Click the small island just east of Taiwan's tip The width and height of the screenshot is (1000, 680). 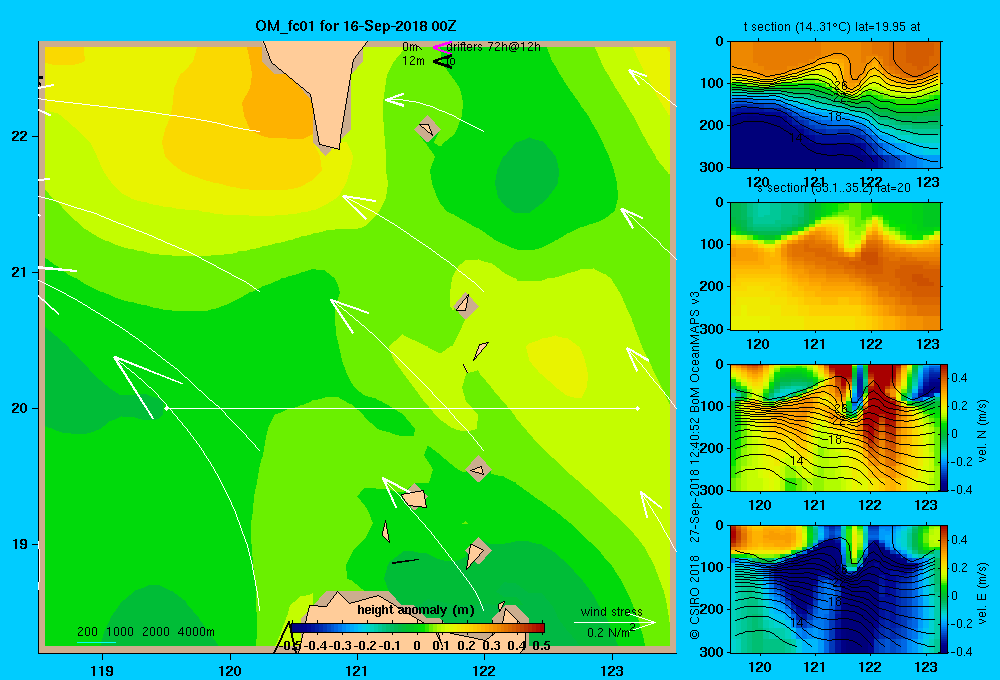(x=427, y=129)
